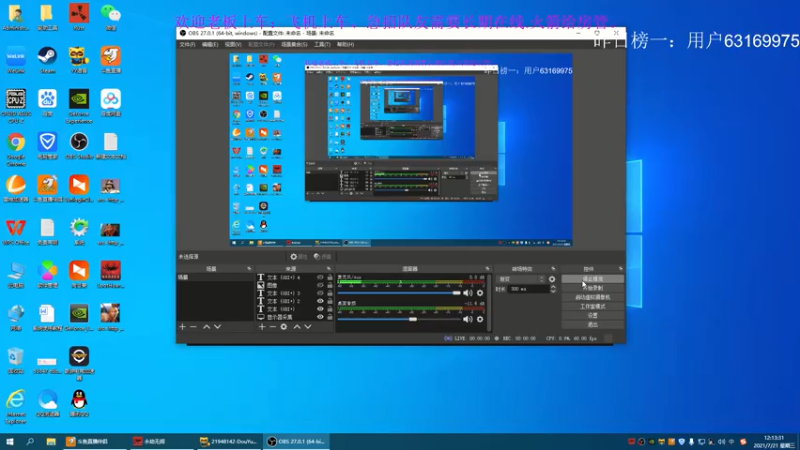800x450 pixels.
Task: Click the 时长 300 ms duration field
Action: coord(528,289)
